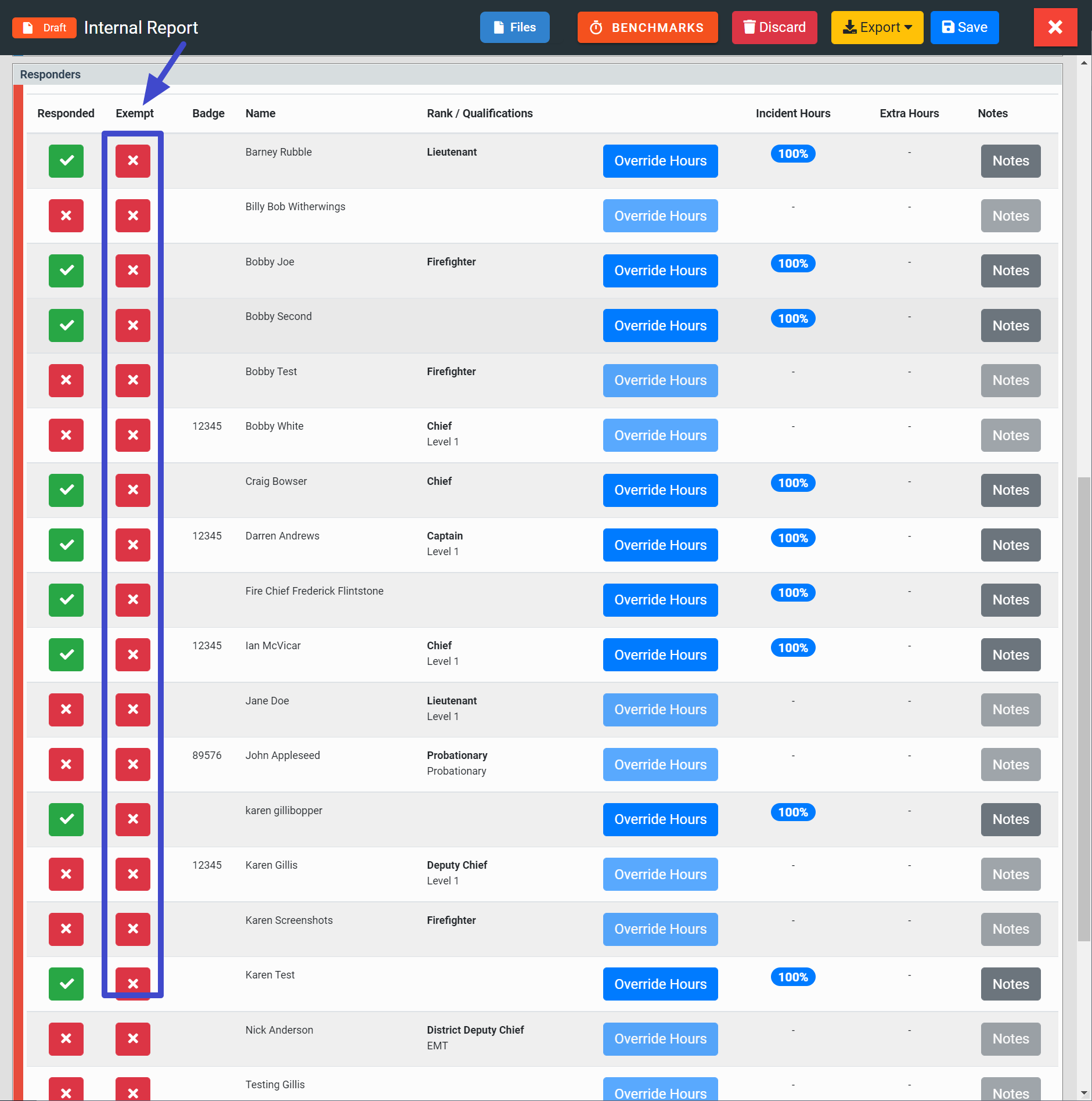Viewport: 1092px width, 1101px height.
Task: Click Override Hours for karen gillibopper
Action: [660, 819]
